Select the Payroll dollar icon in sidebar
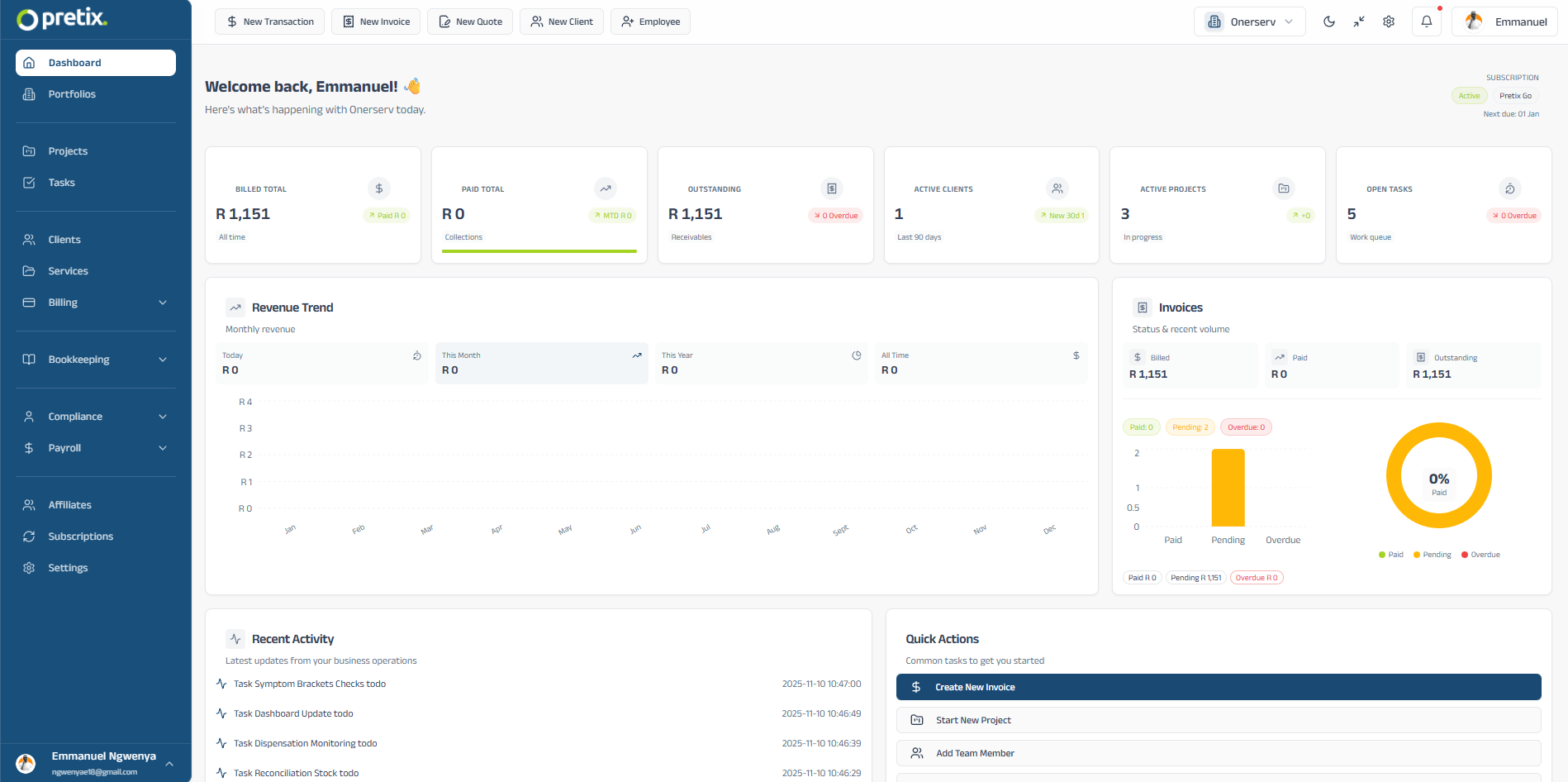This screenshot has height=782, width=1568. 29,447
